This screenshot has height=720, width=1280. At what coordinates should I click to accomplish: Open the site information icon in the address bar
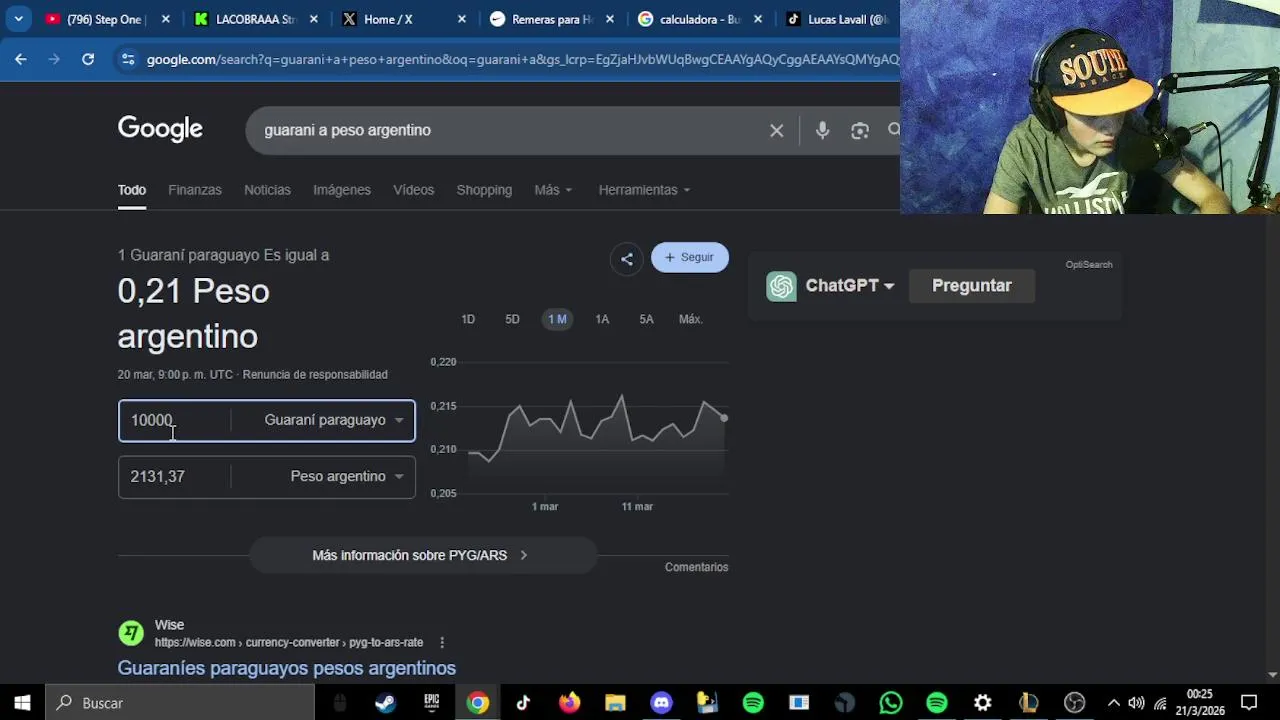click(127, 60)
